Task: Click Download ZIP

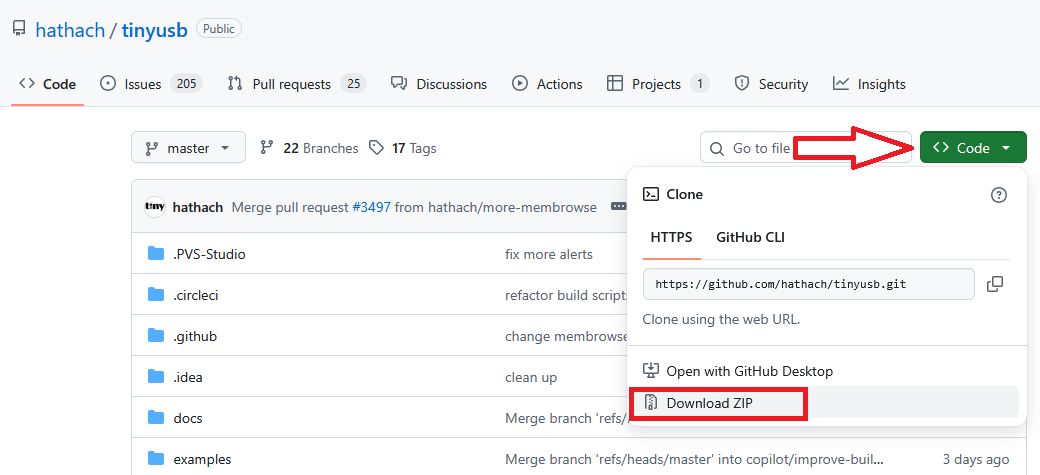Action: (x=709, y=403)
